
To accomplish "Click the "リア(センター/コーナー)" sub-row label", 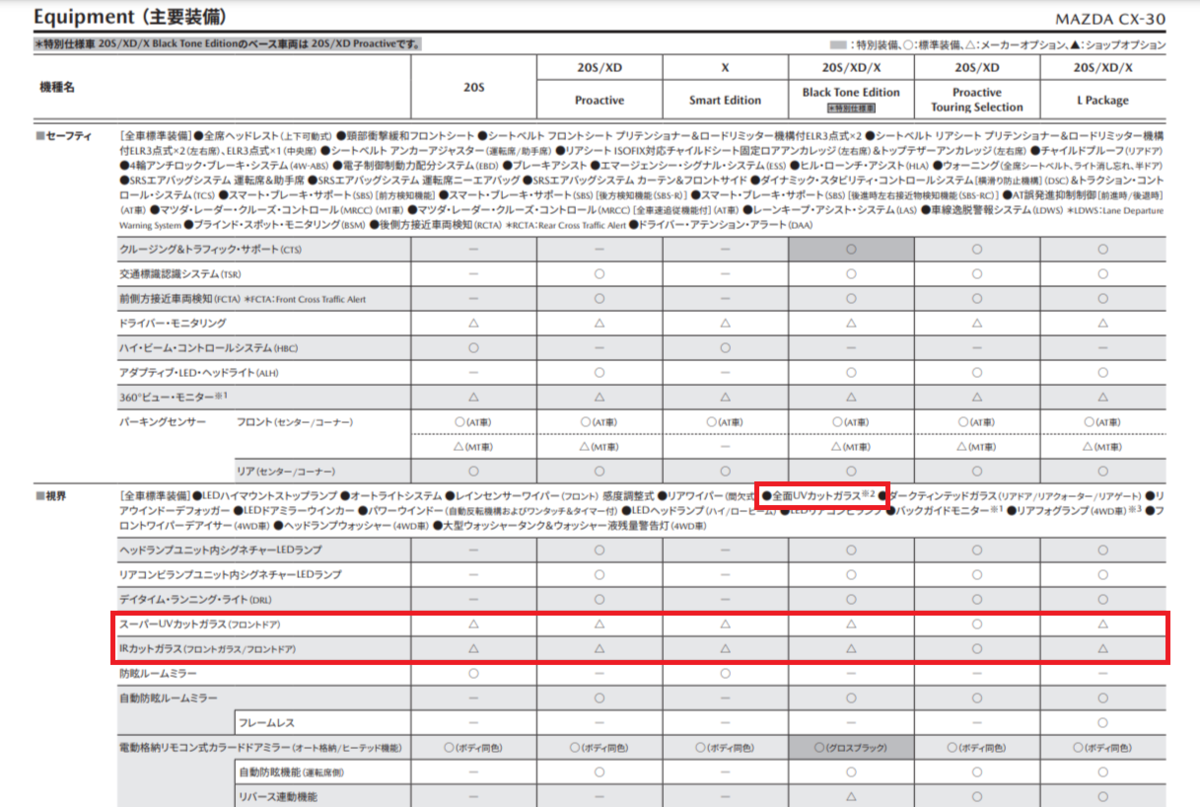I will pyautogui.click(x=286, y=471).
